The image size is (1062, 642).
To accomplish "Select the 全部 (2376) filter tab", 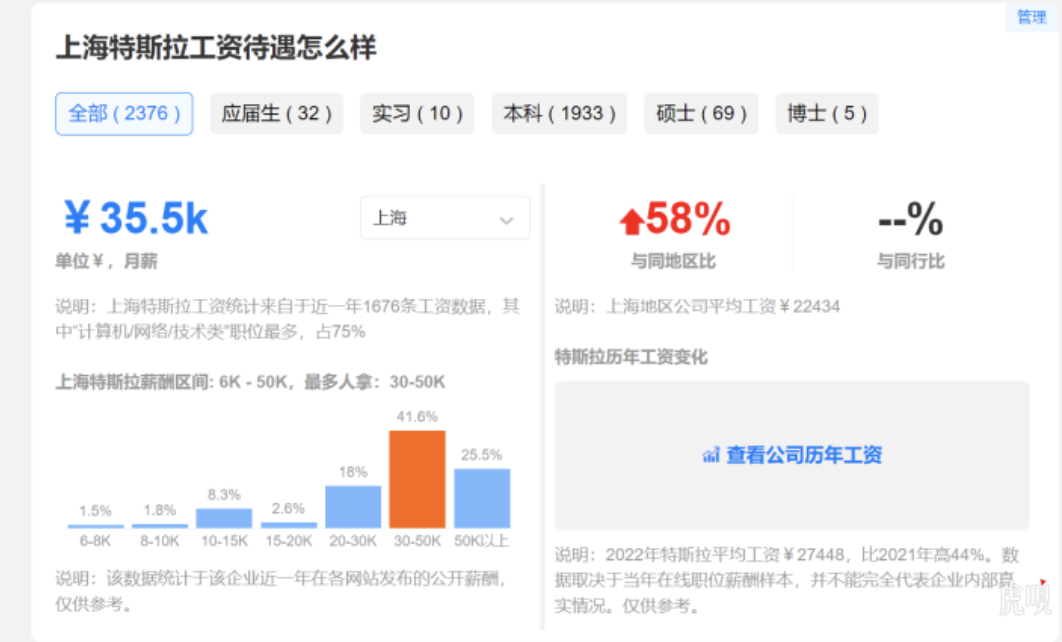I will [x=124, y=114].
